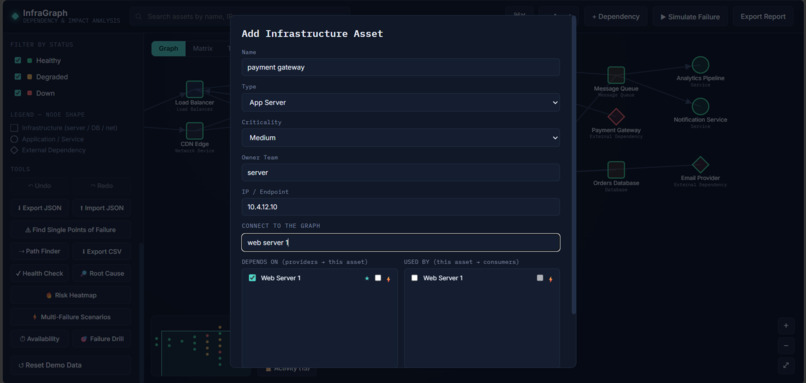The image size is (806, 383).
Task: Tick the gray checkbox in Used By row
Action: [540, 278]
